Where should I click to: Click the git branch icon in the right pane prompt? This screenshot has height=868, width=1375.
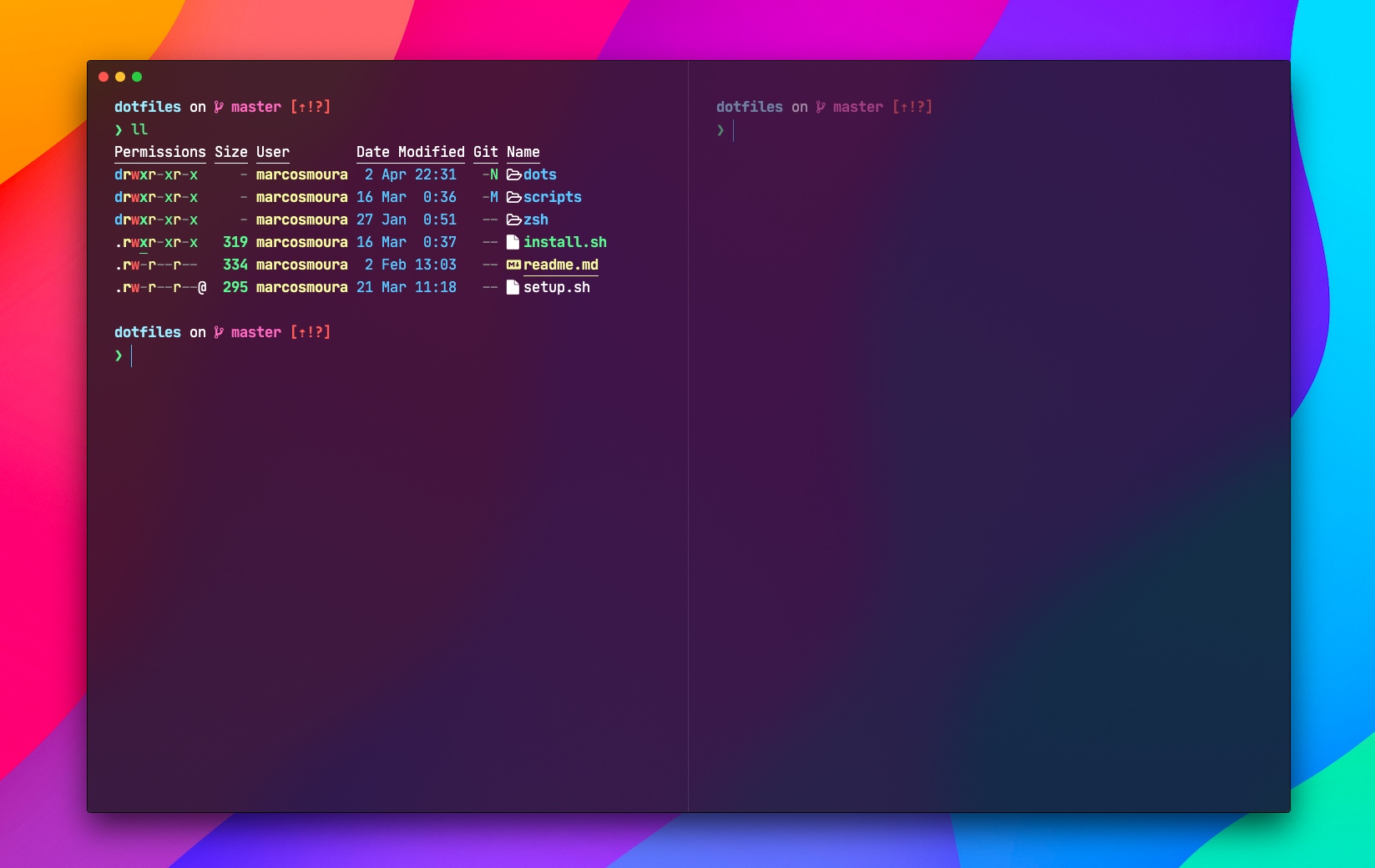click(x=819, y=107)
